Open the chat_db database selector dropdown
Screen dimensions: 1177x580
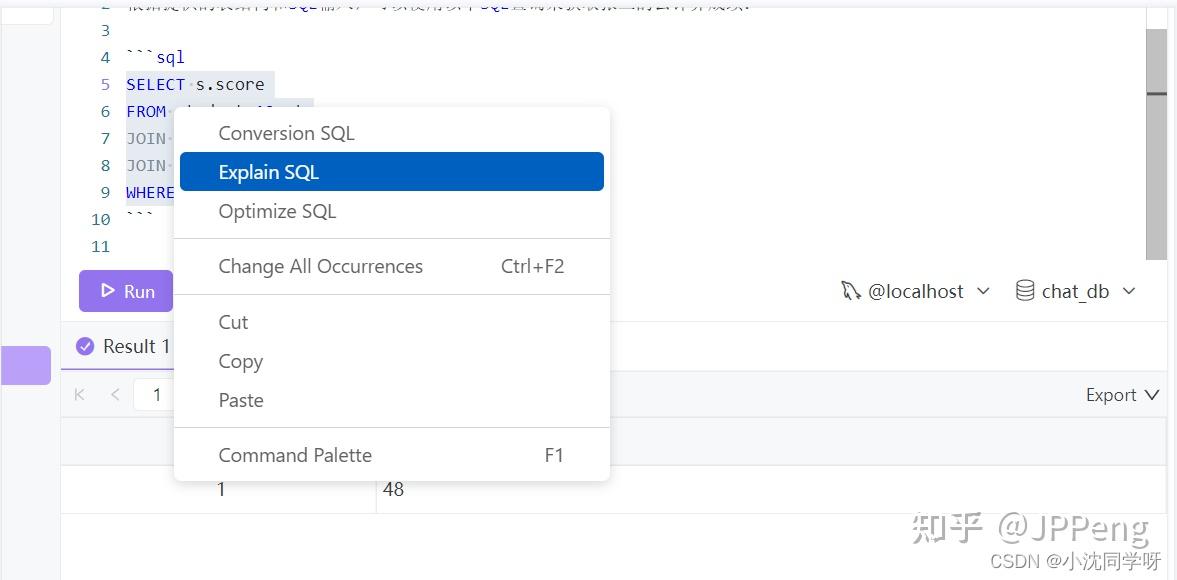pyautogui.click(x=1130, y=290)
